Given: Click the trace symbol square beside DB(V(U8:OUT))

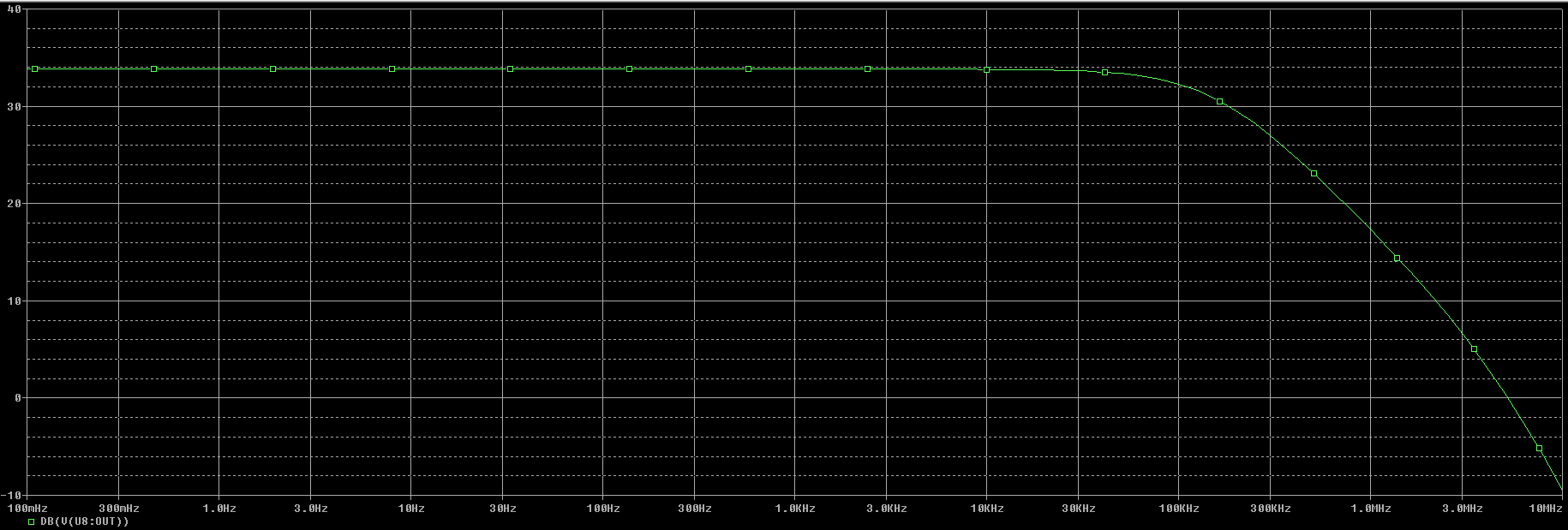Looking at the screenshot, I should point(32,521).
